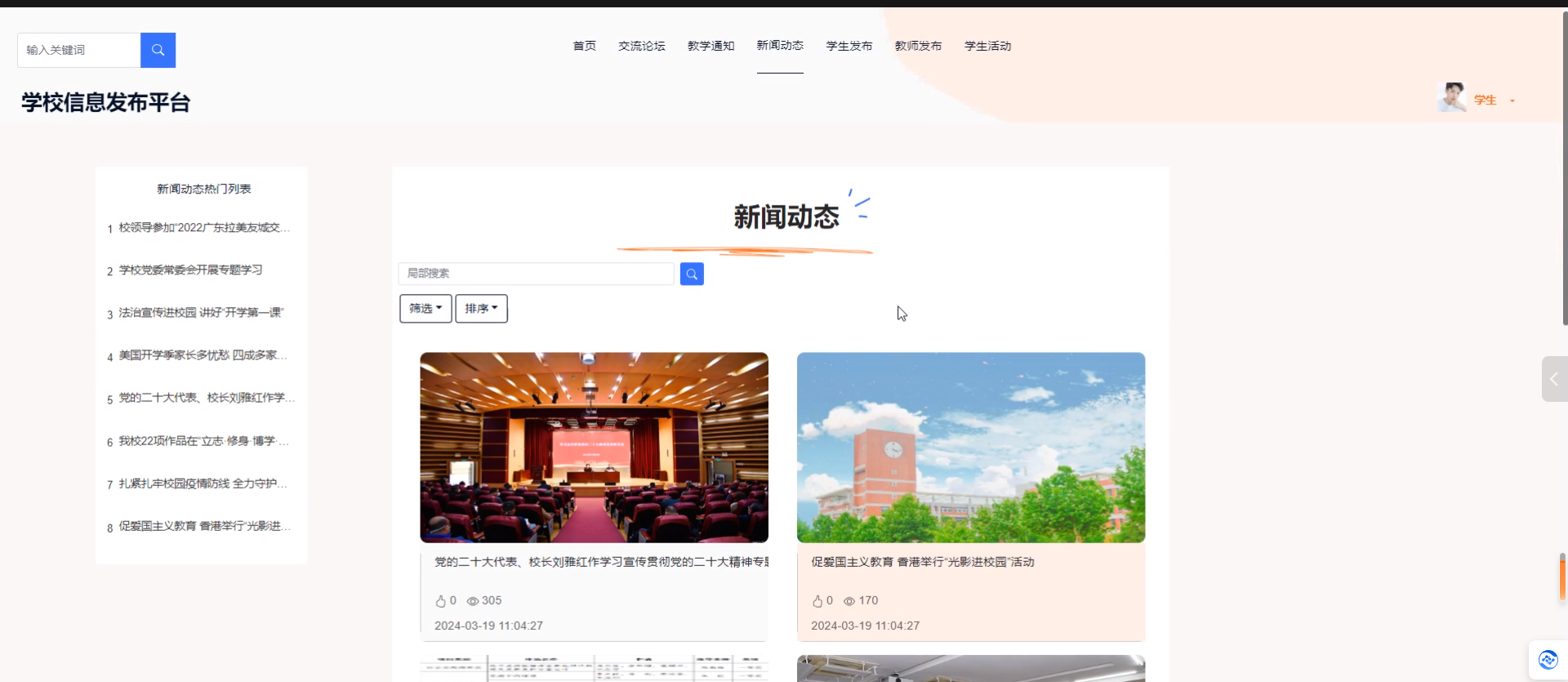Click date 2024-03-19 11:04:27 on first card

[x=488, y=626]
